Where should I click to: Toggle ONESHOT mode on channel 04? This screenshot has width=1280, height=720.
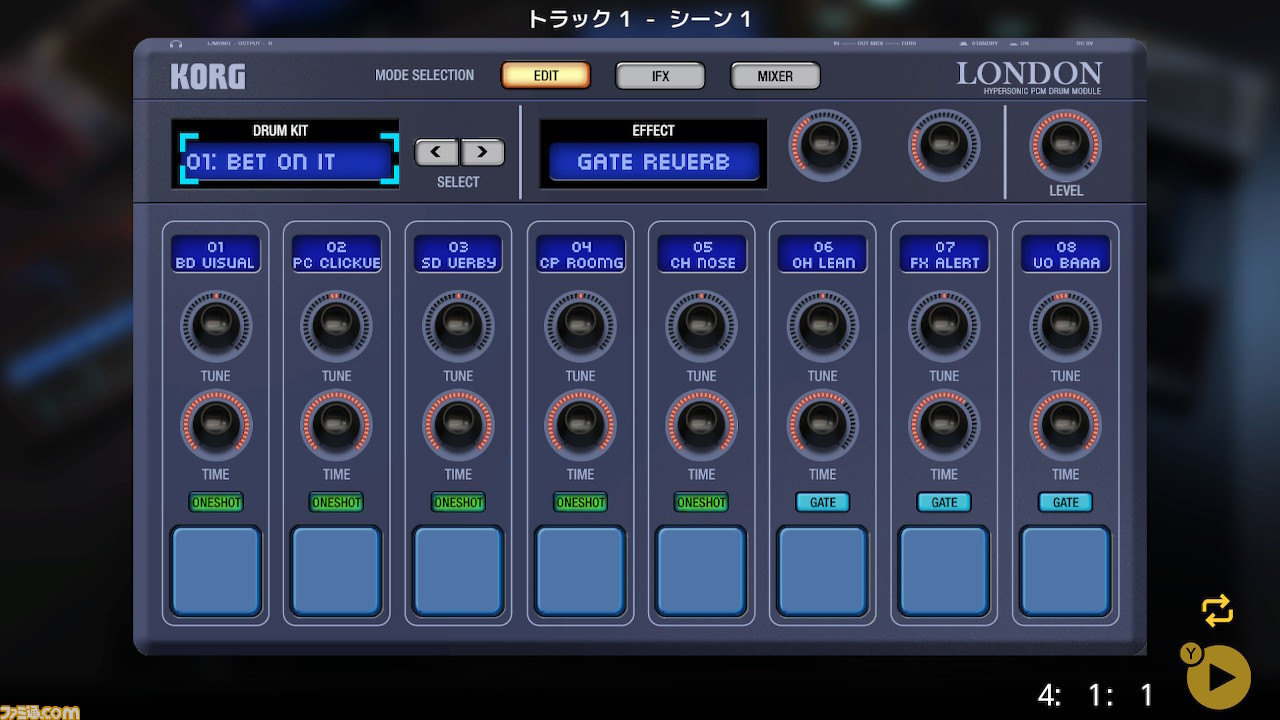[x=581, y=502]
